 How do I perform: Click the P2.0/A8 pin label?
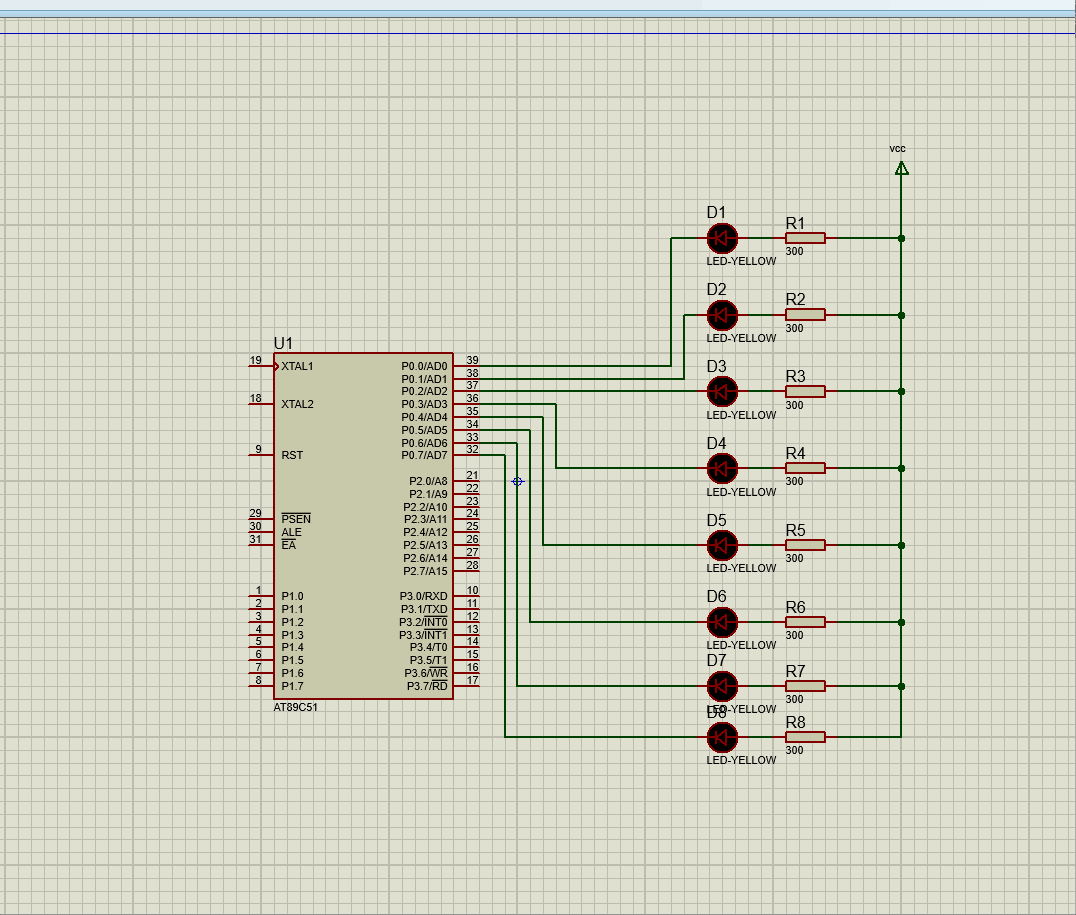tap(428, 481)
